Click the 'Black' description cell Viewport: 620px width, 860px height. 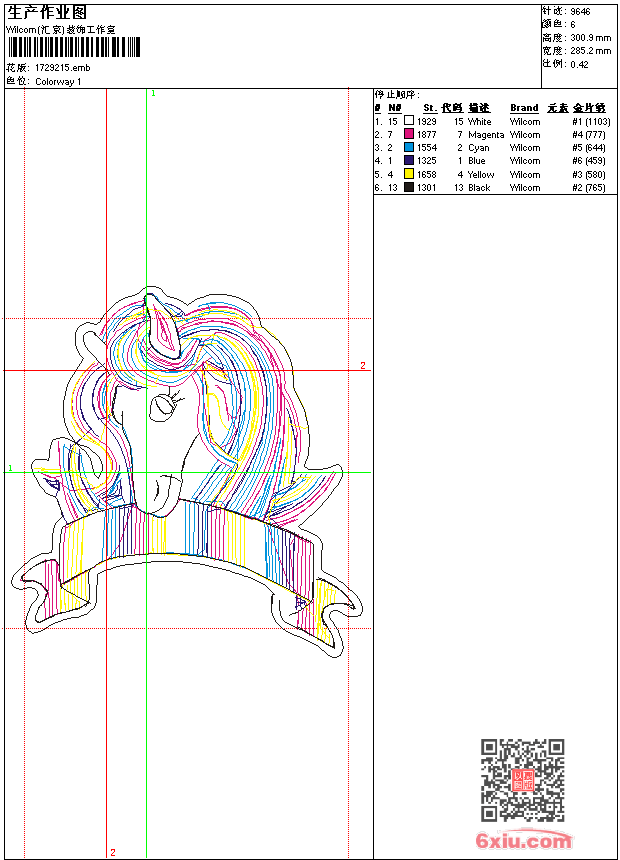pyautogui.click(x=480, y=188)
